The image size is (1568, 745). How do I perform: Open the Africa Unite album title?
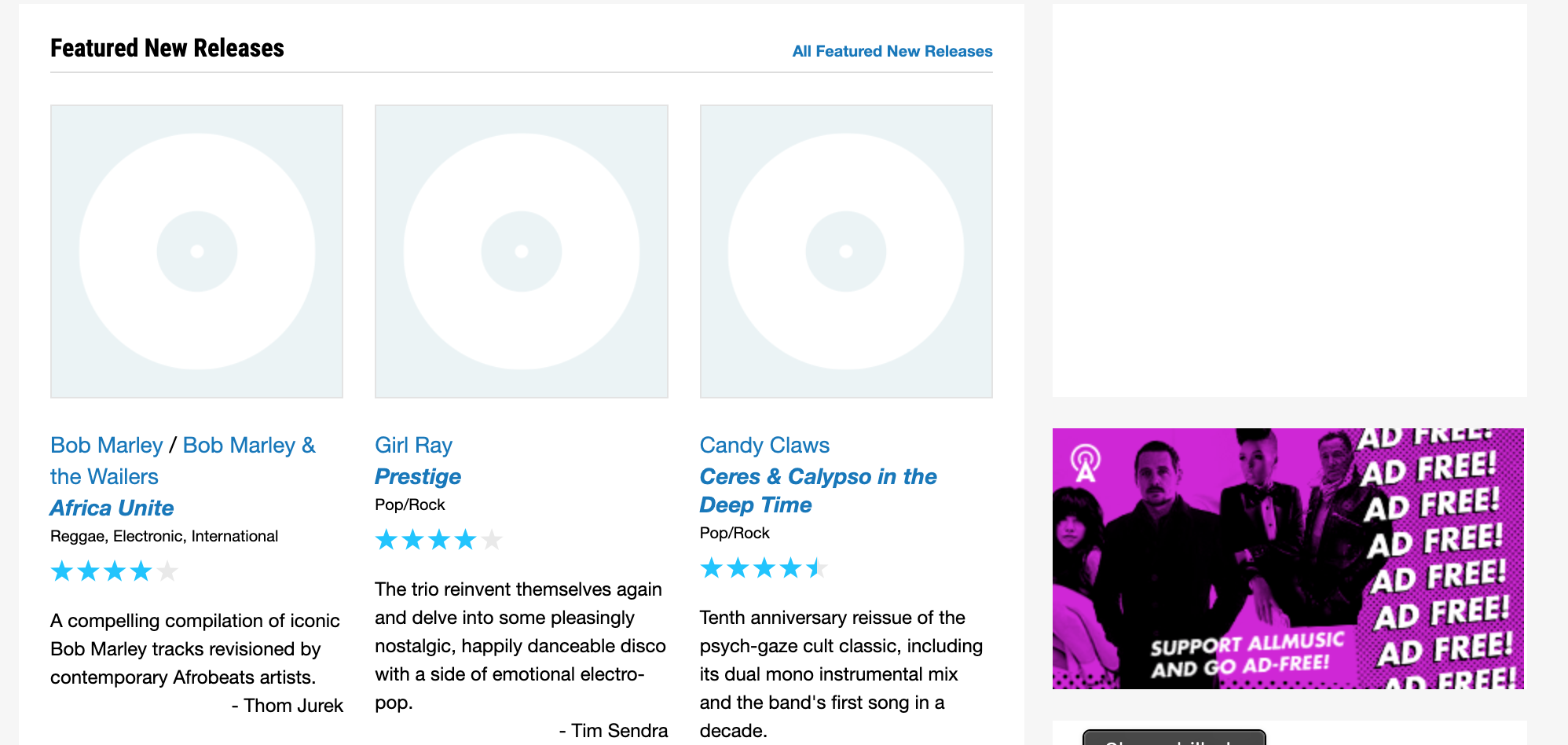coord(112,508)
